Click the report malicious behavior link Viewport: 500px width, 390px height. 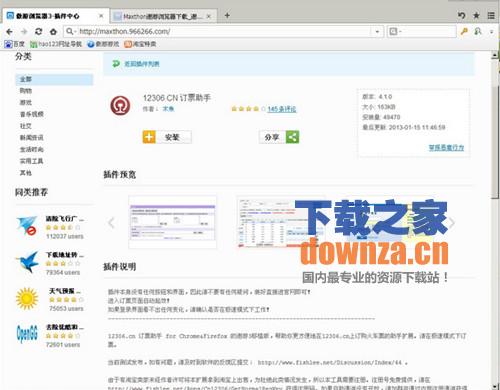[x=446, y=147]
